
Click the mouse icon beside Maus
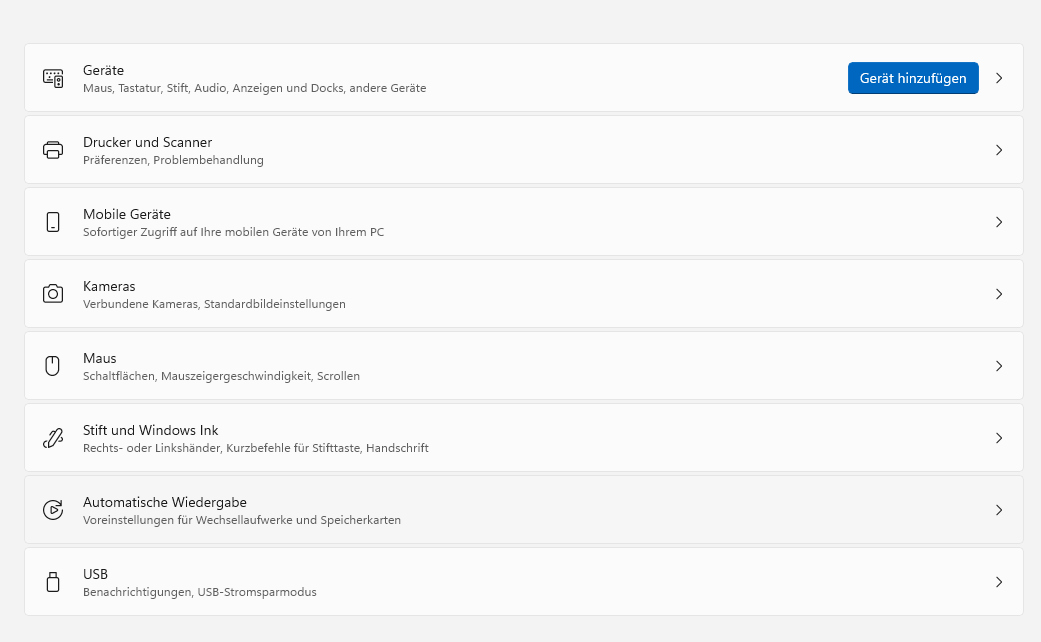(53, 366)
